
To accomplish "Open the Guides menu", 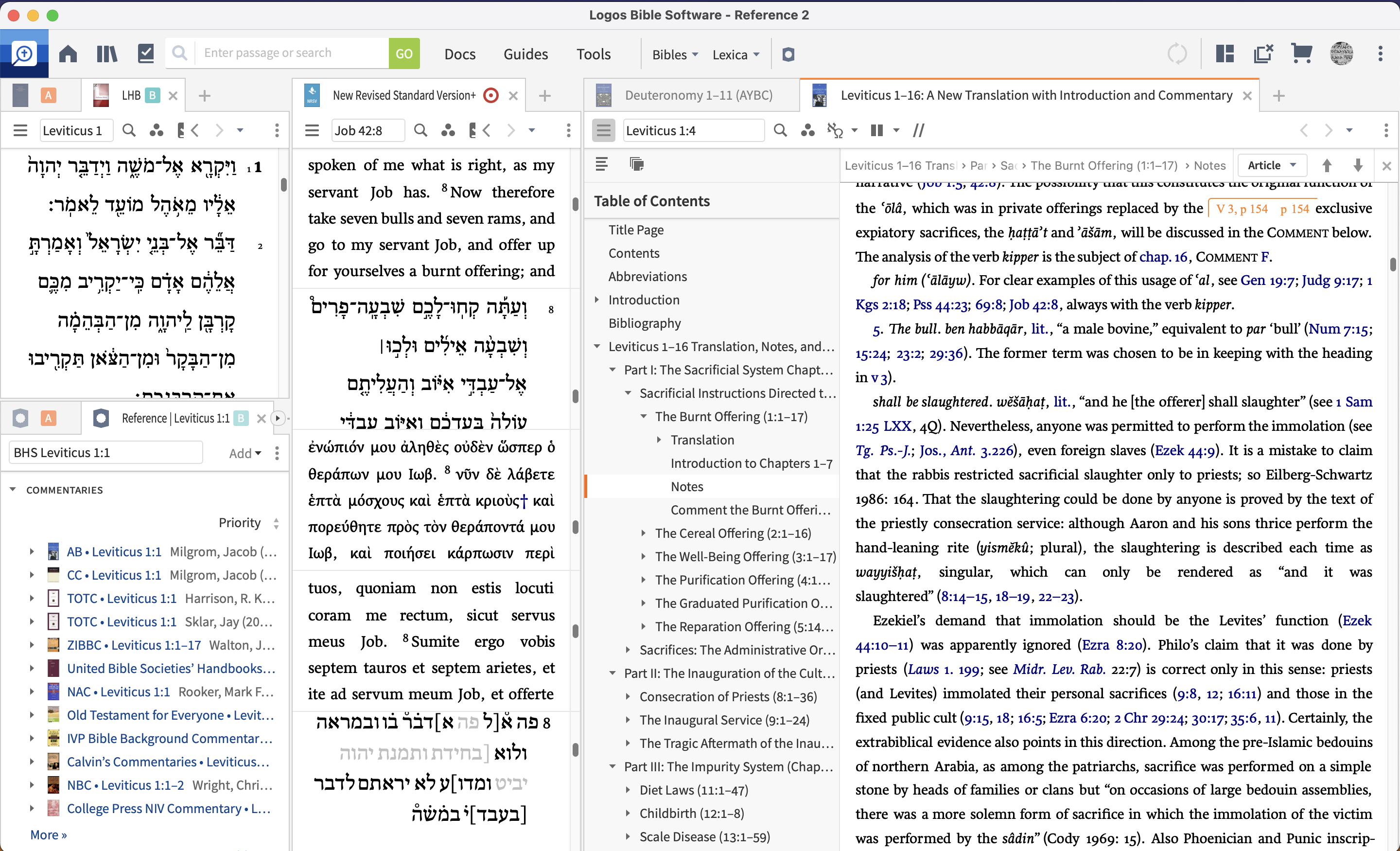I will point(525,54).
